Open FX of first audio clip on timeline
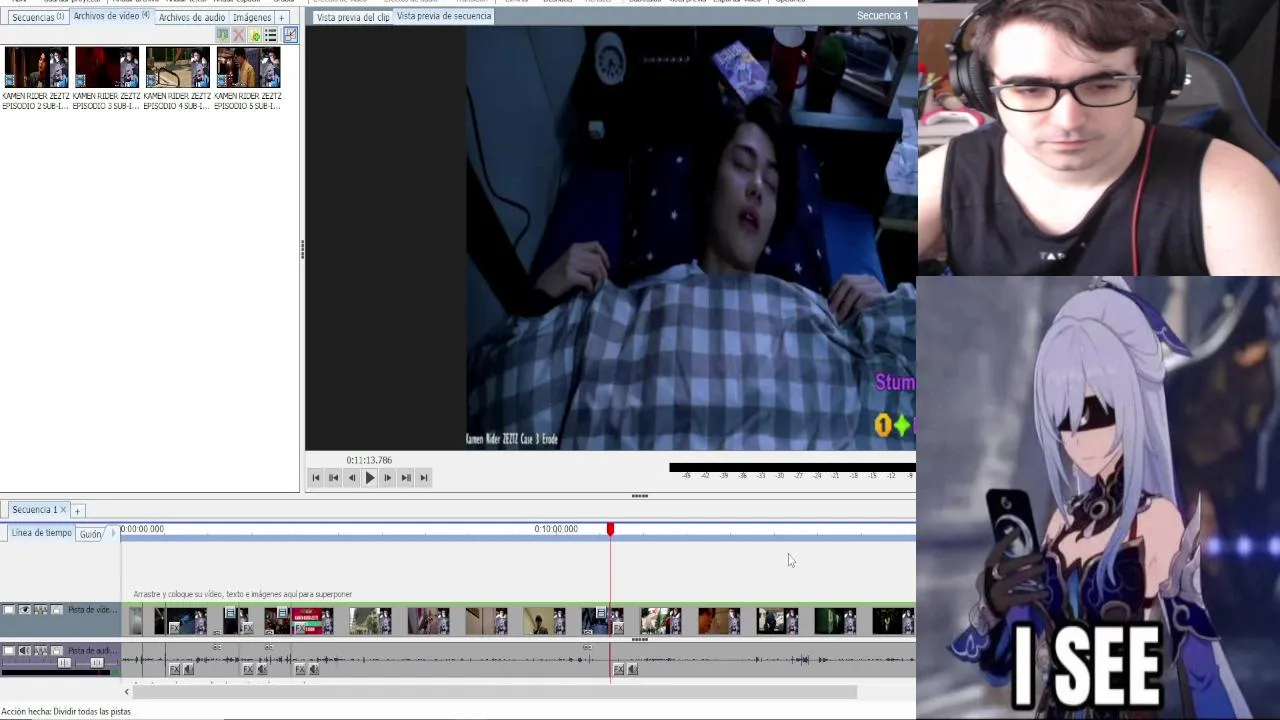 175,669
